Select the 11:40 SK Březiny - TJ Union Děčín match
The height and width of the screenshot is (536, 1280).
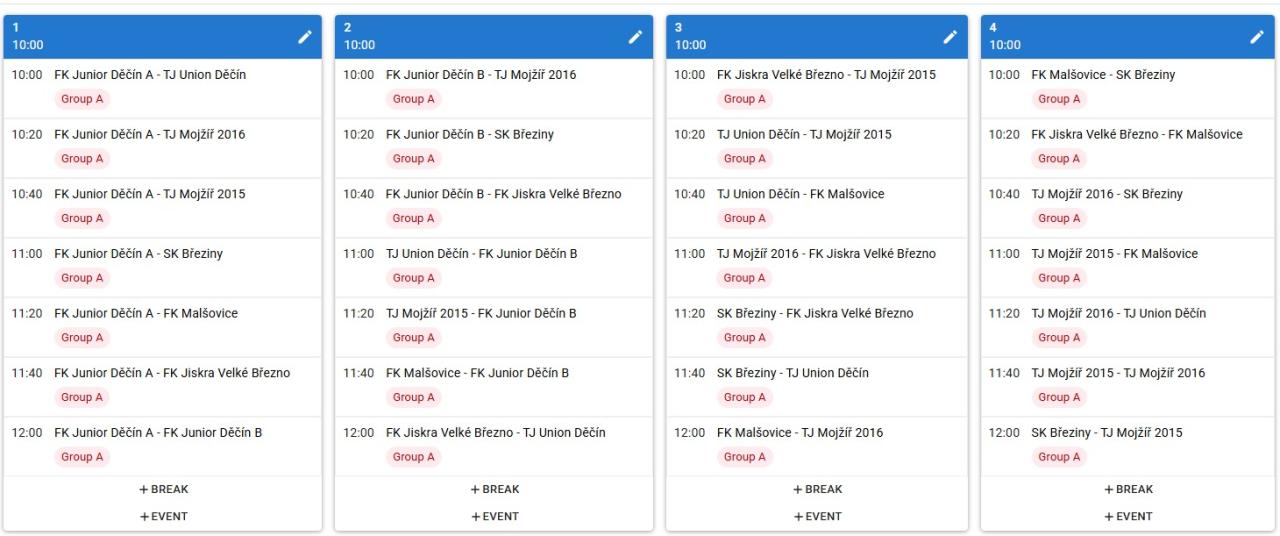coord(792,373)
